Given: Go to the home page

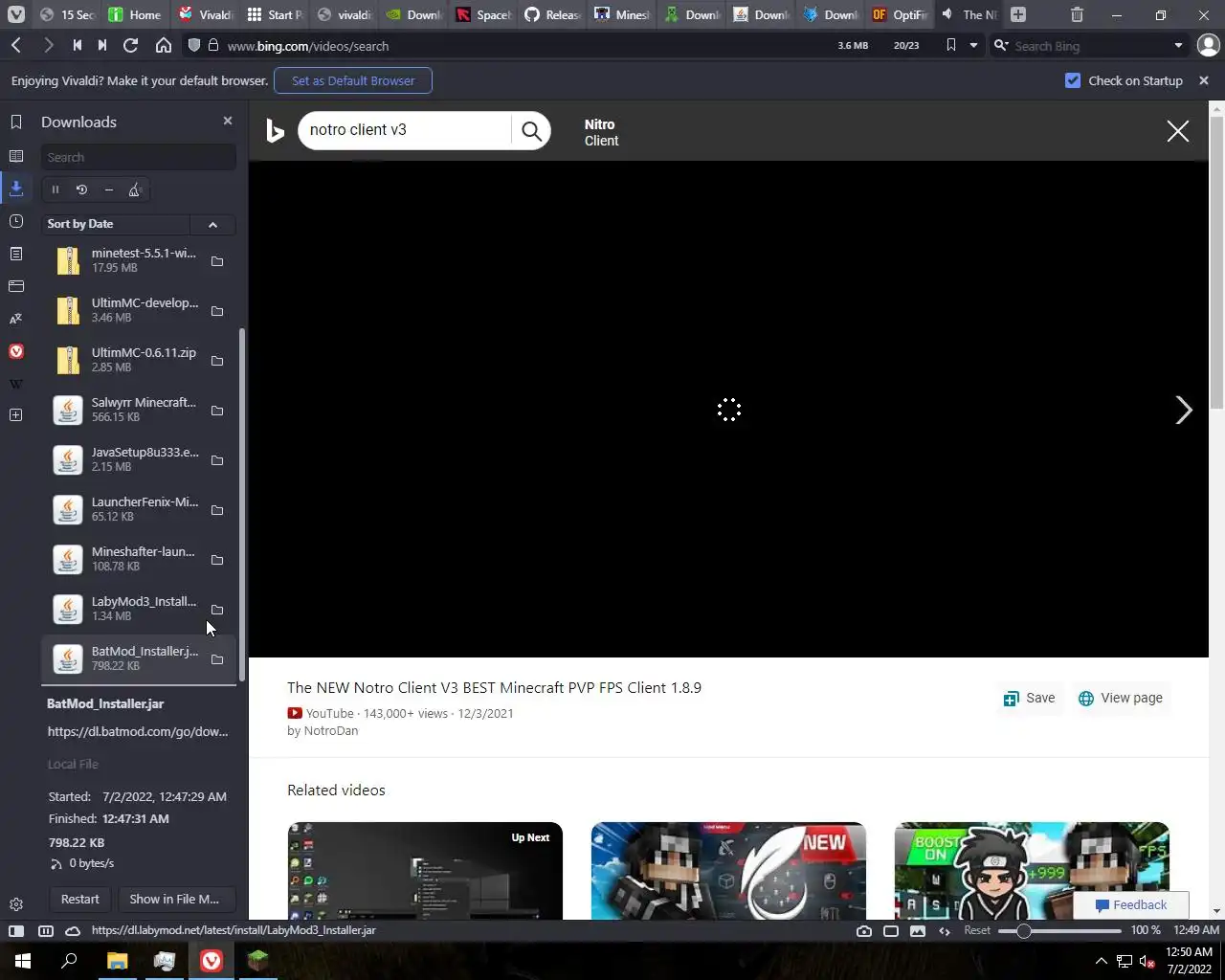Looking at the screenshot, I should [164, 45].
